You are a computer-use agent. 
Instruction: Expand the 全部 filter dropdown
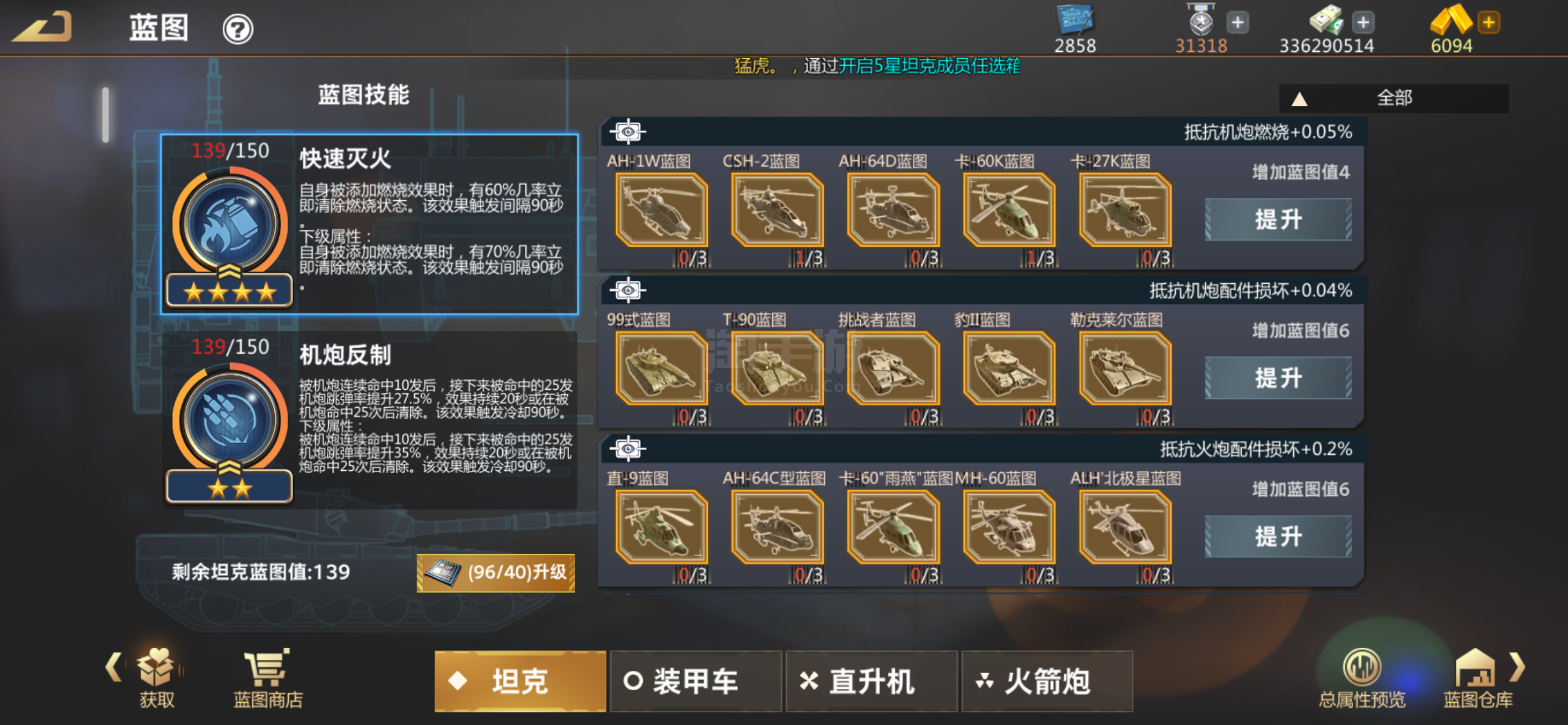[1394, 98]
